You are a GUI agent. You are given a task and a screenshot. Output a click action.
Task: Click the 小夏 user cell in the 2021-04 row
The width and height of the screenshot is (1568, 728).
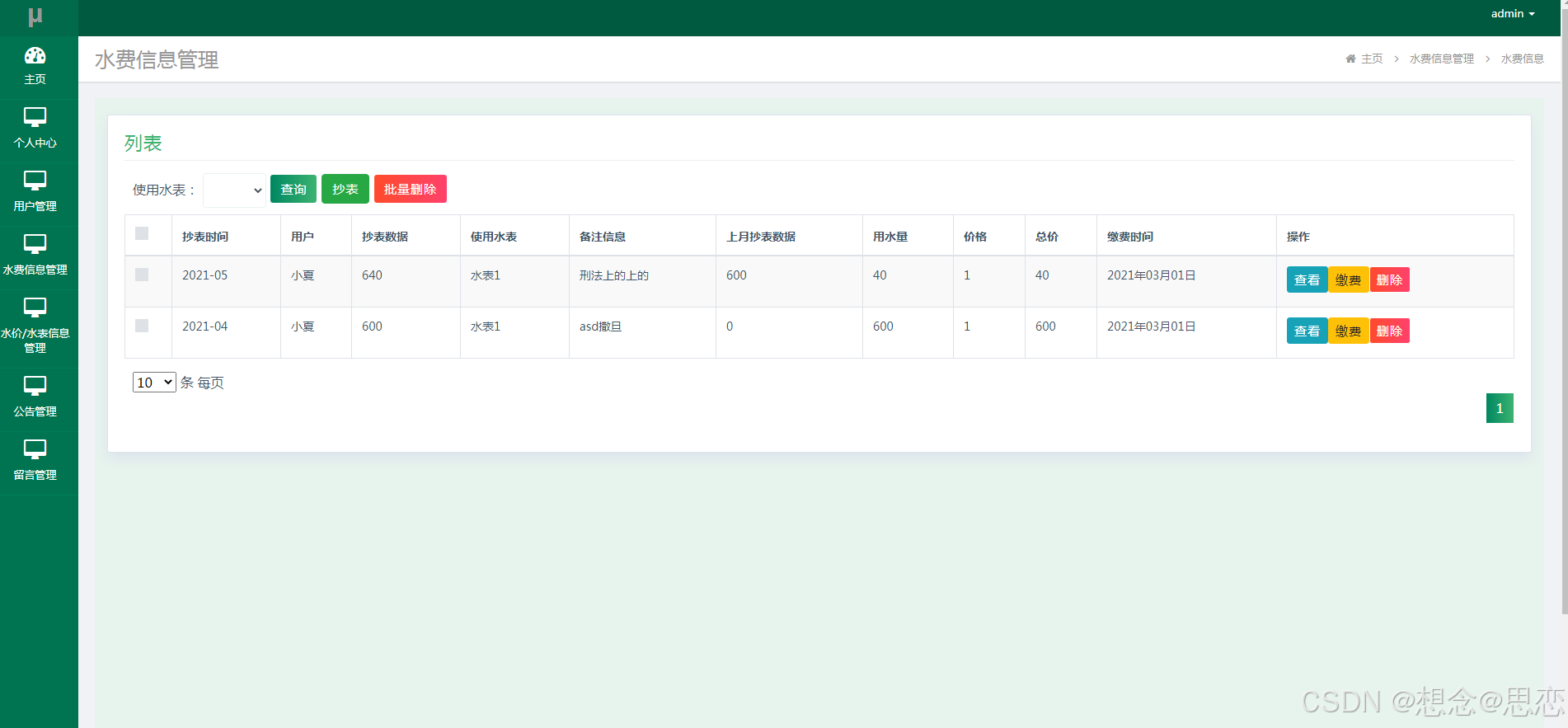pos(303,326)
